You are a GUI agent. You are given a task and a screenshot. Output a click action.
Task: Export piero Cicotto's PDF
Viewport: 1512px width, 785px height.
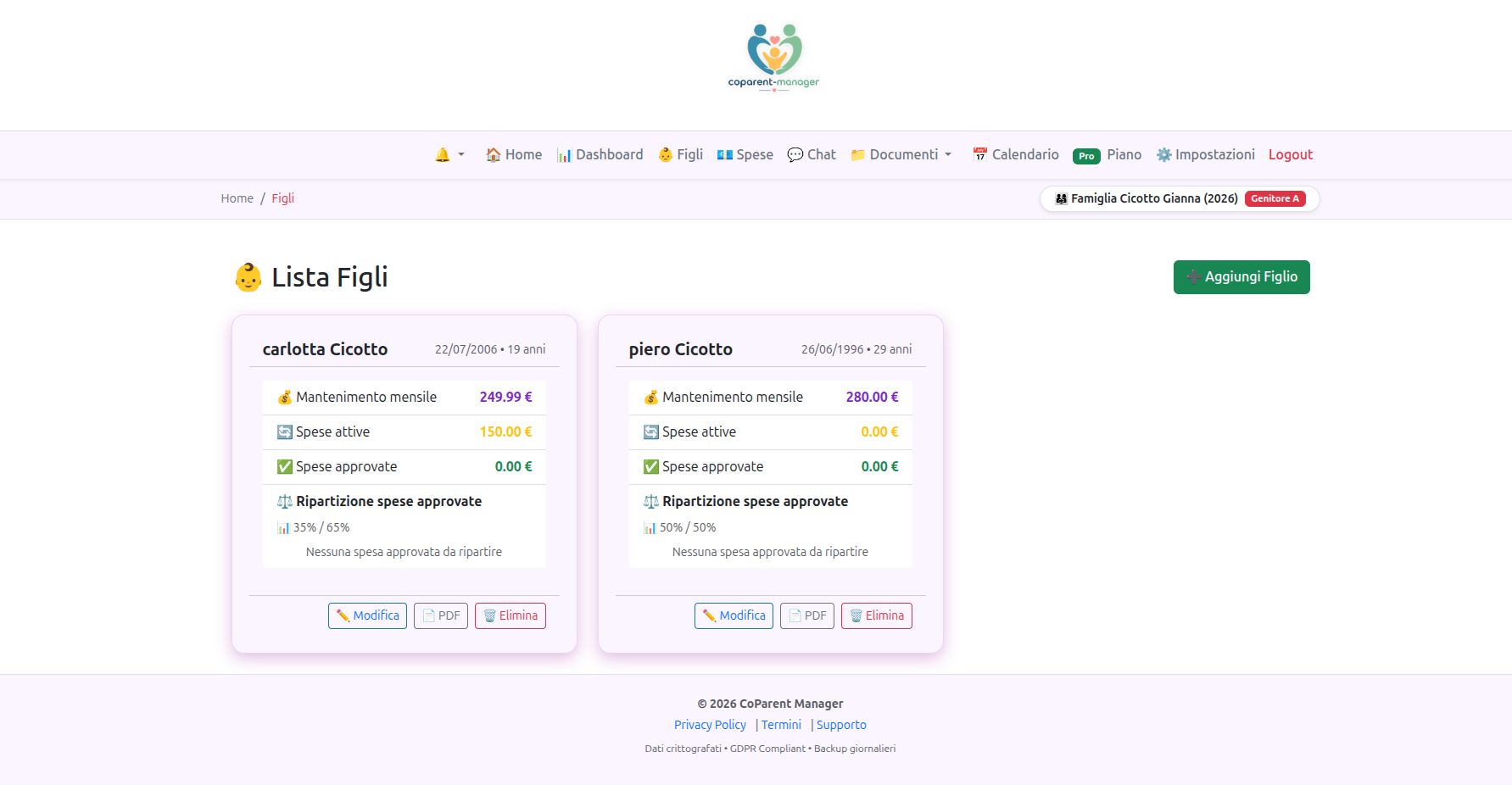click(x=807, y=615)
